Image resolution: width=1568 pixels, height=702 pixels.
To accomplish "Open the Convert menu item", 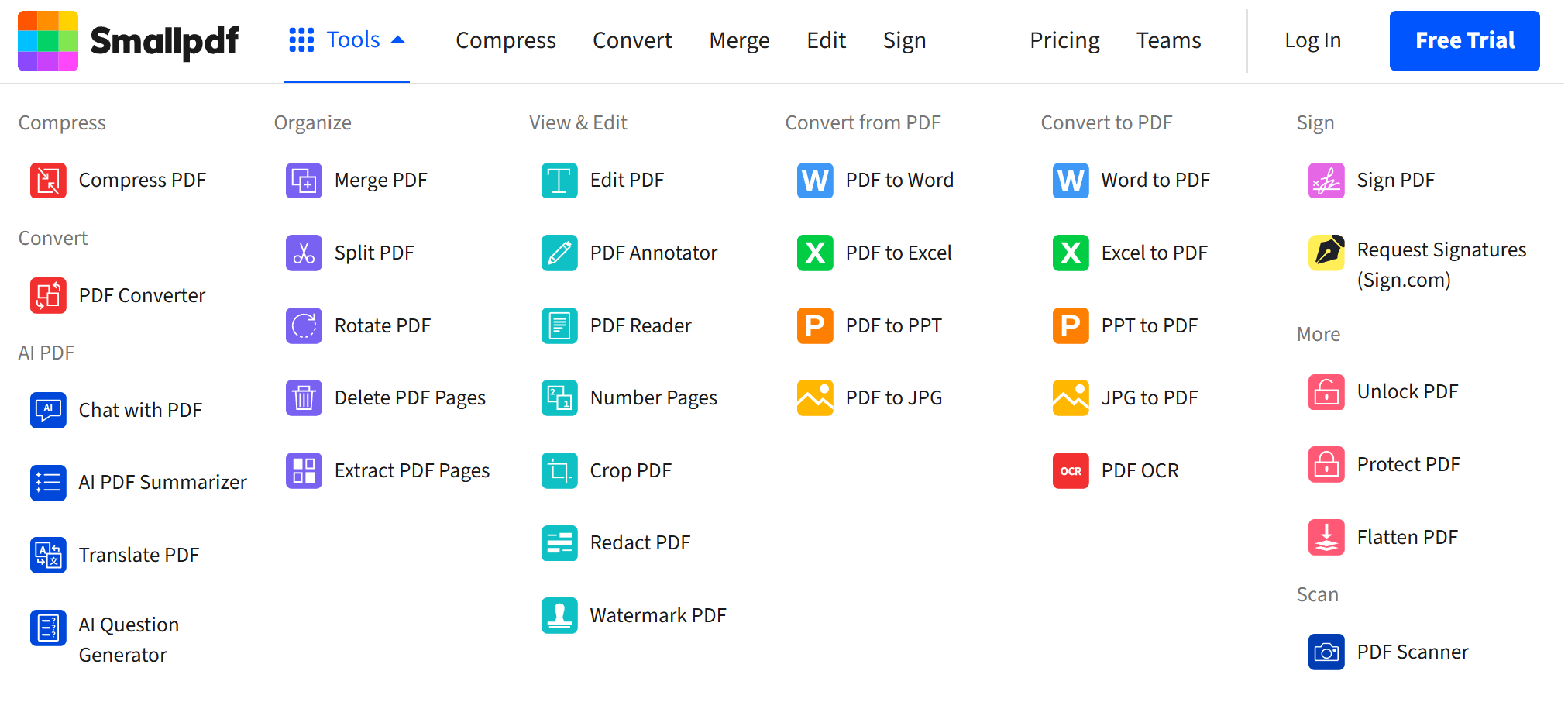I will click(632, 40).
